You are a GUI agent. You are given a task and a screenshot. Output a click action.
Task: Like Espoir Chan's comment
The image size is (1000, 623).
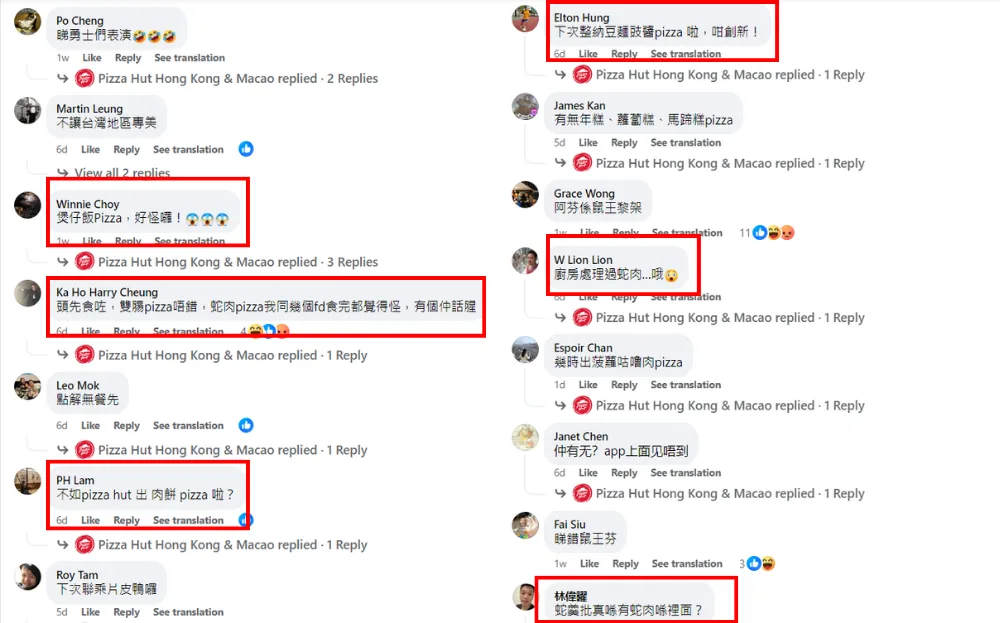click(588, 385)
